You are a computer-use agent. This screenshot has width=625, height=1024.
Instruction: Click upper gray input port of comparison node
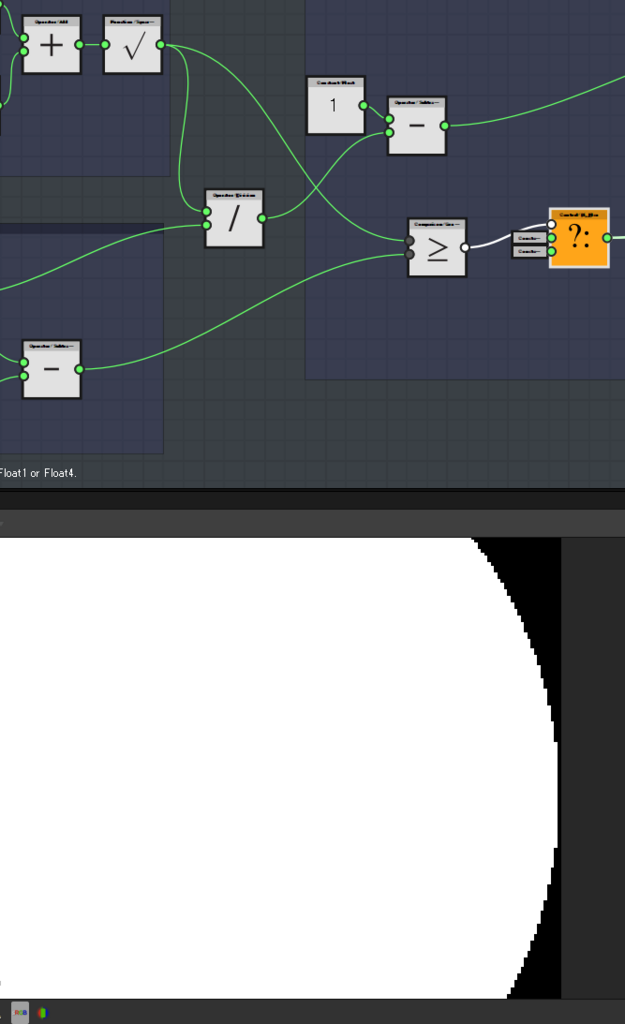coord(409,241)
